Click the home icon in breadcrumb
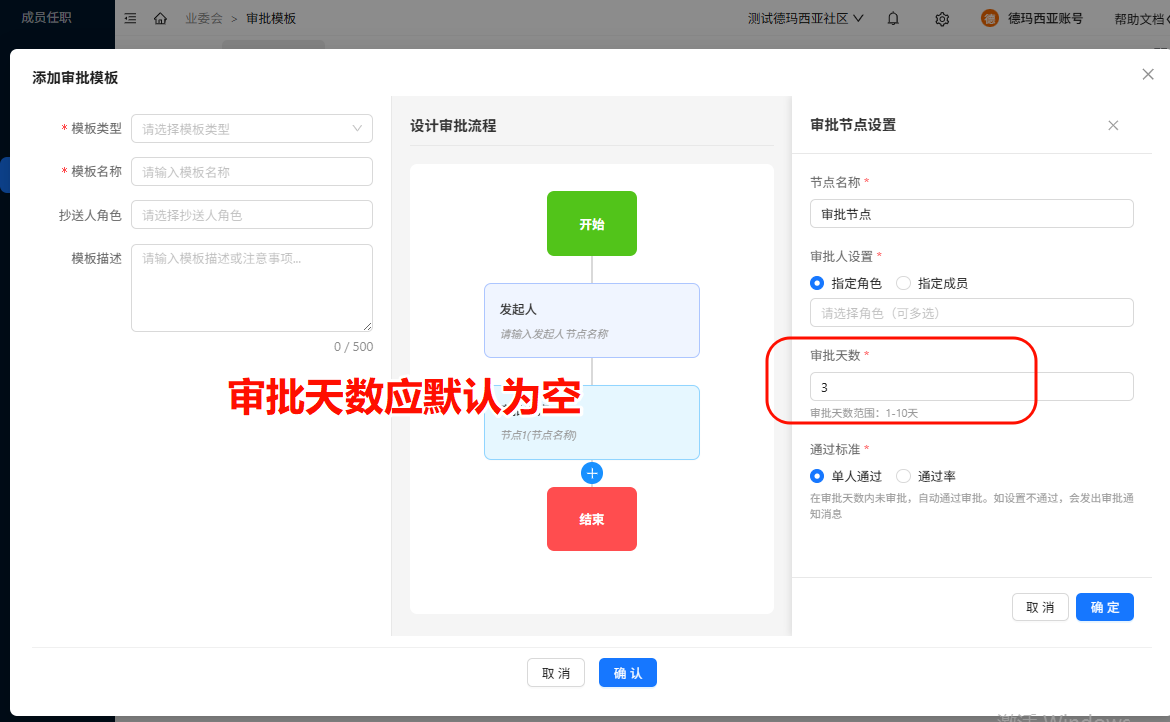 160,19
